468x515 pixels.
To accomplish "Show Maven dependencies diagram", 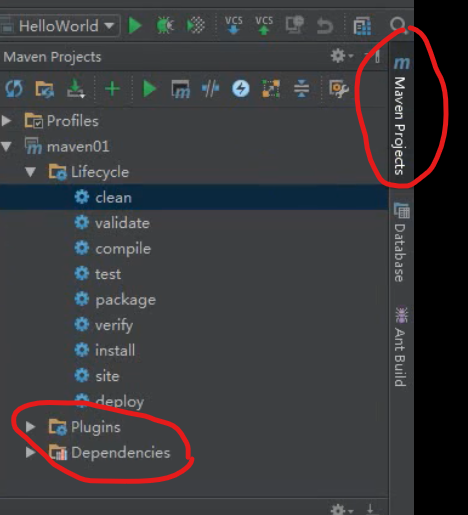I will [271, 89].
